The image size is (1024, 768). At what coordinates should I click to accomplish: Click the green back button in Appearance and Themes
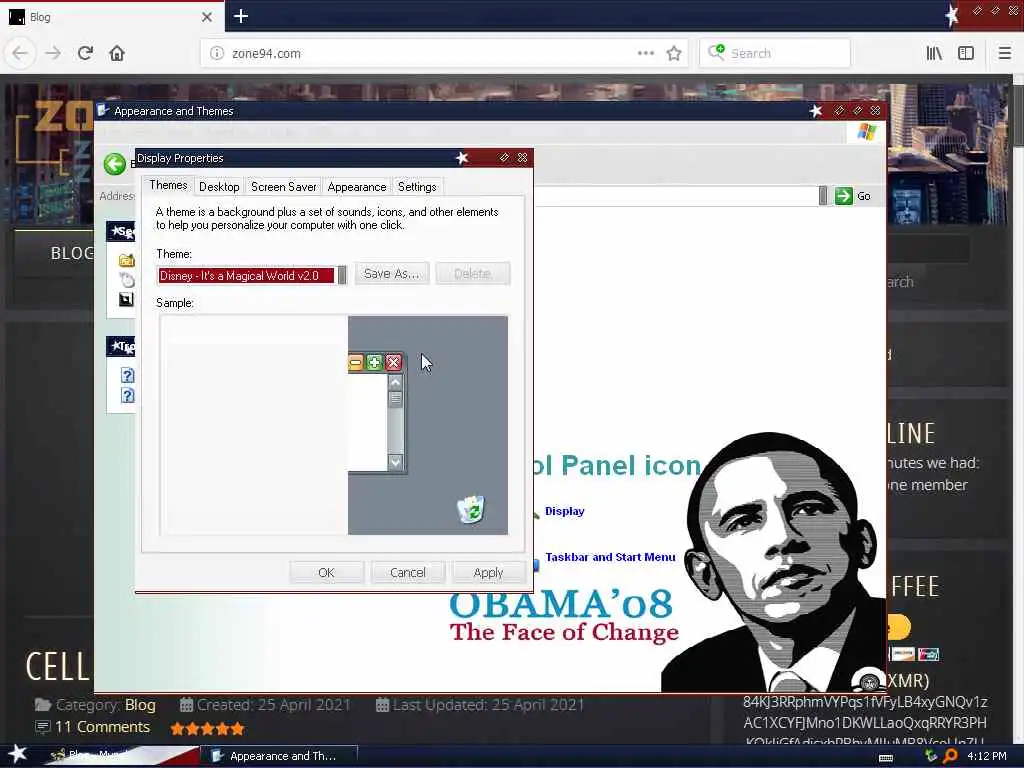[115, 164]
